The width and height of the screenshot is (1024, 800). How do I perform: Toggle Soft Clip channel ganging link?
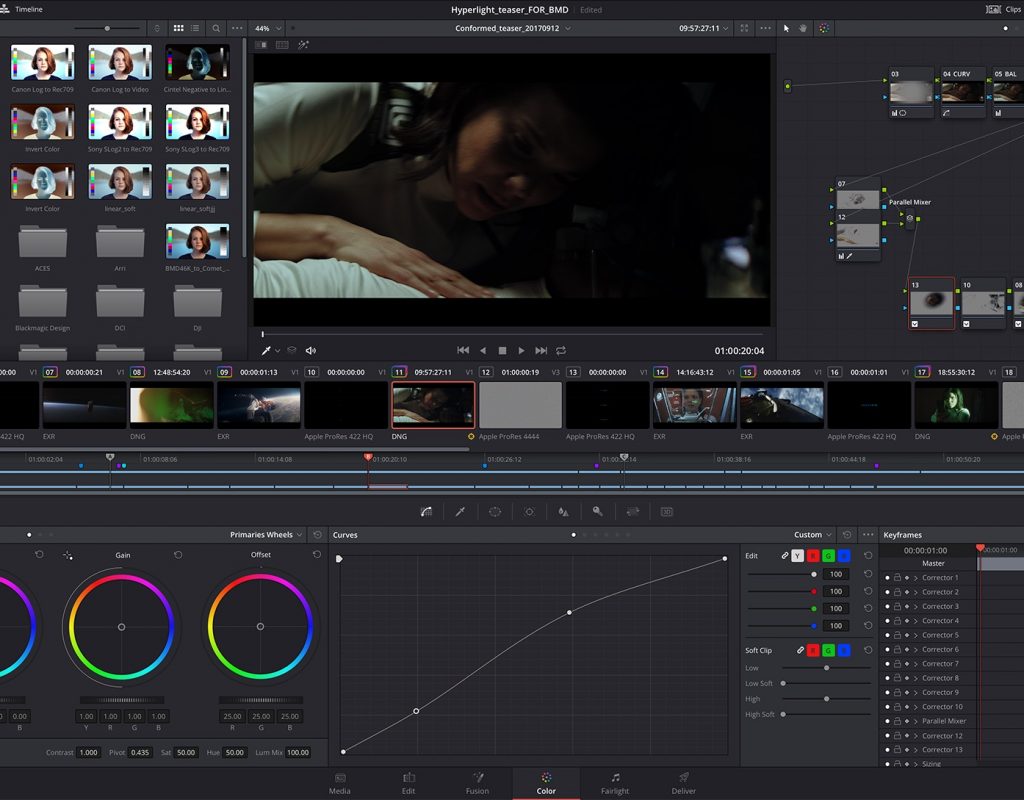pyautogui.click(x=800, y=650)
